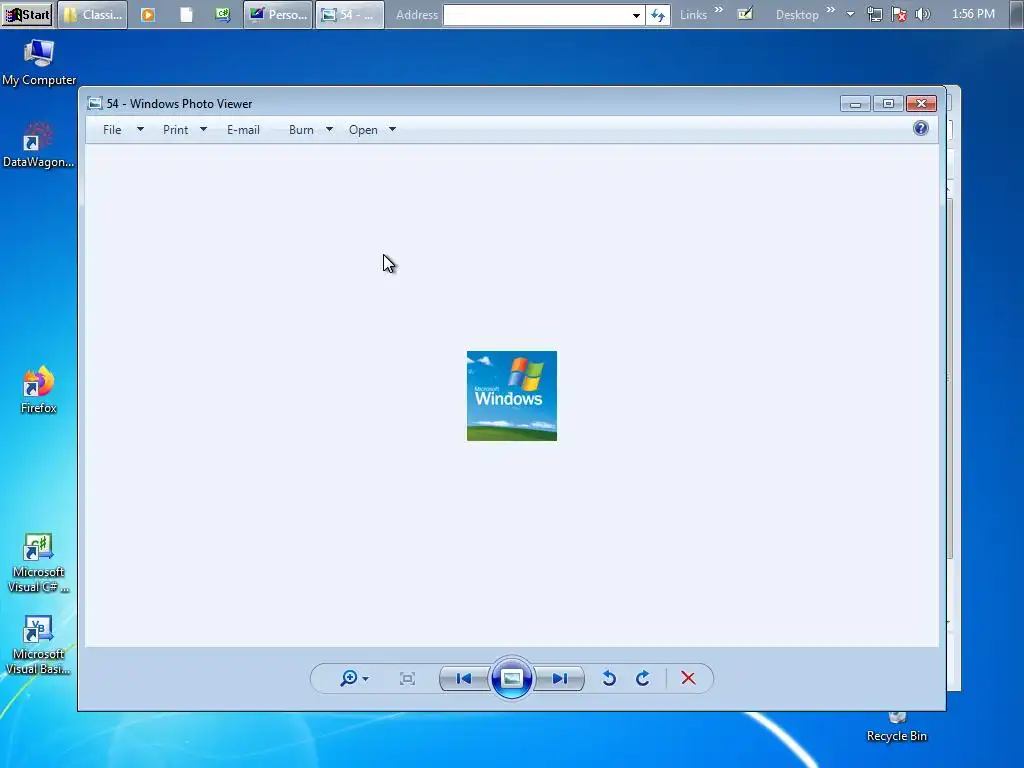
Task: Maximize the Windows Photo Viewer window
Action: pyautogui.click(x=888, y=104)
